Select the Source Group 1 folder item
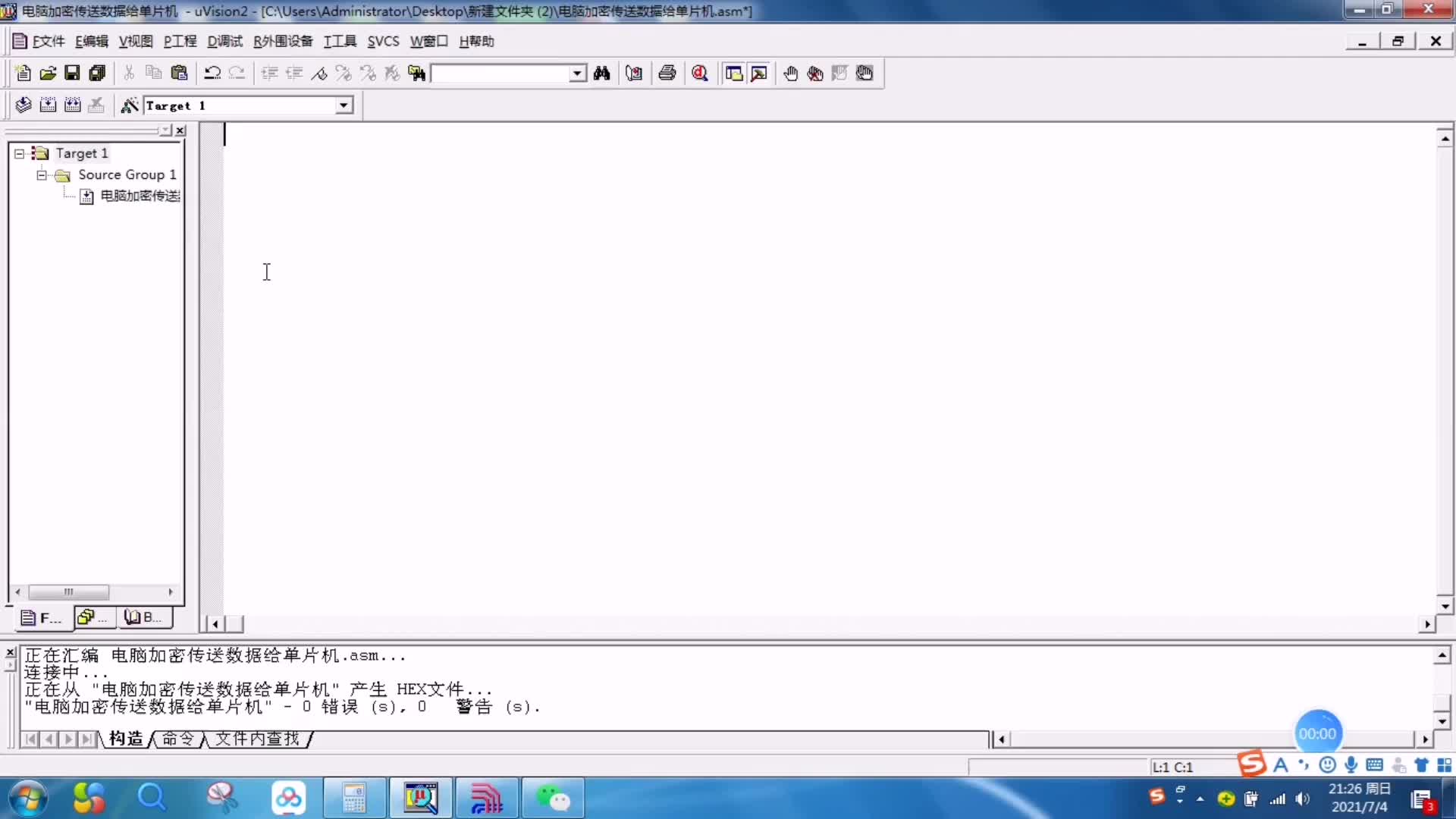Screen dimensions: 1456x819 coord(127,174)
